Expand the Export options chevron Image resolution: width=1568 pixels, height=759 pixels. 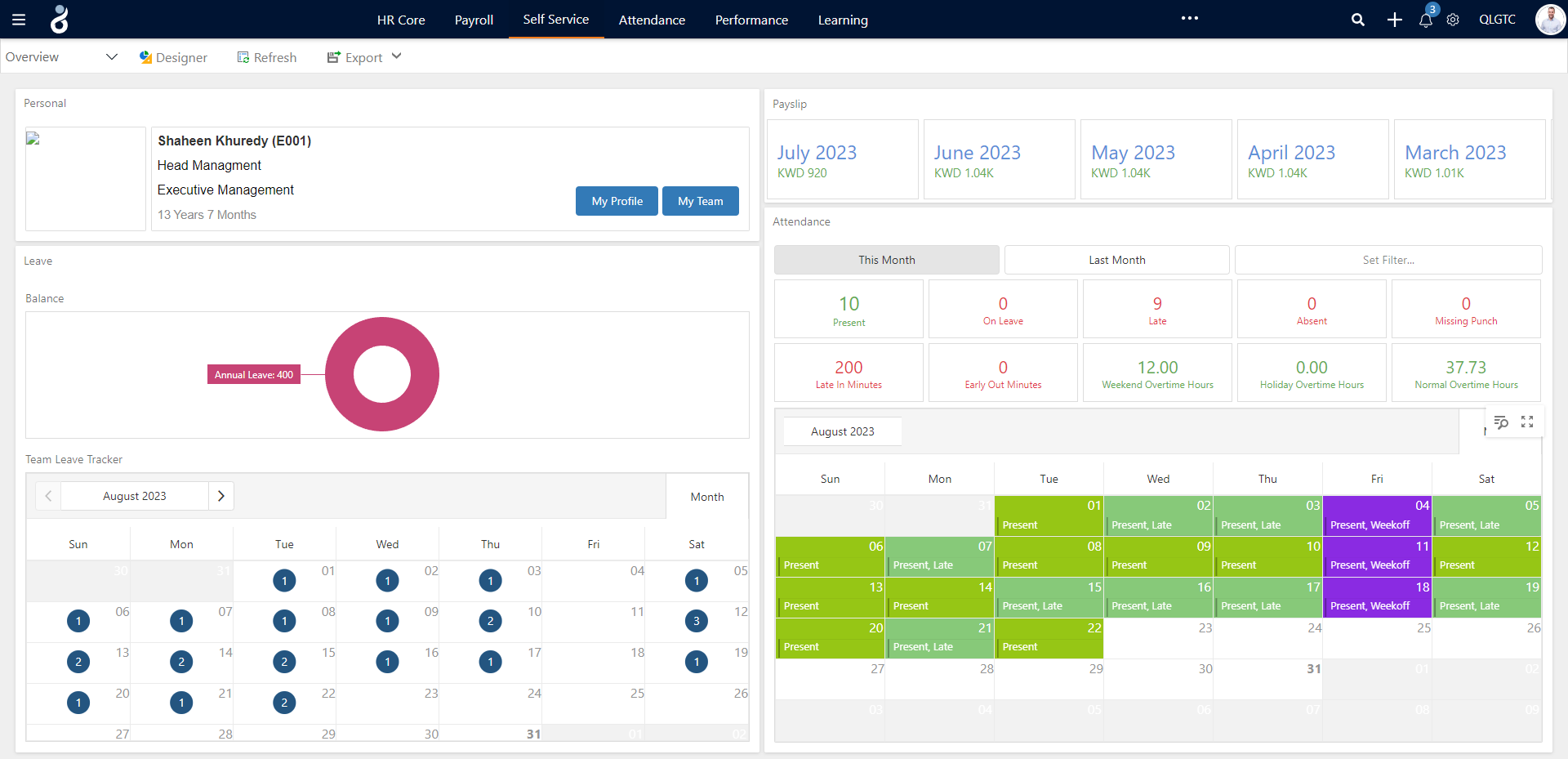[x=397, y=56]
